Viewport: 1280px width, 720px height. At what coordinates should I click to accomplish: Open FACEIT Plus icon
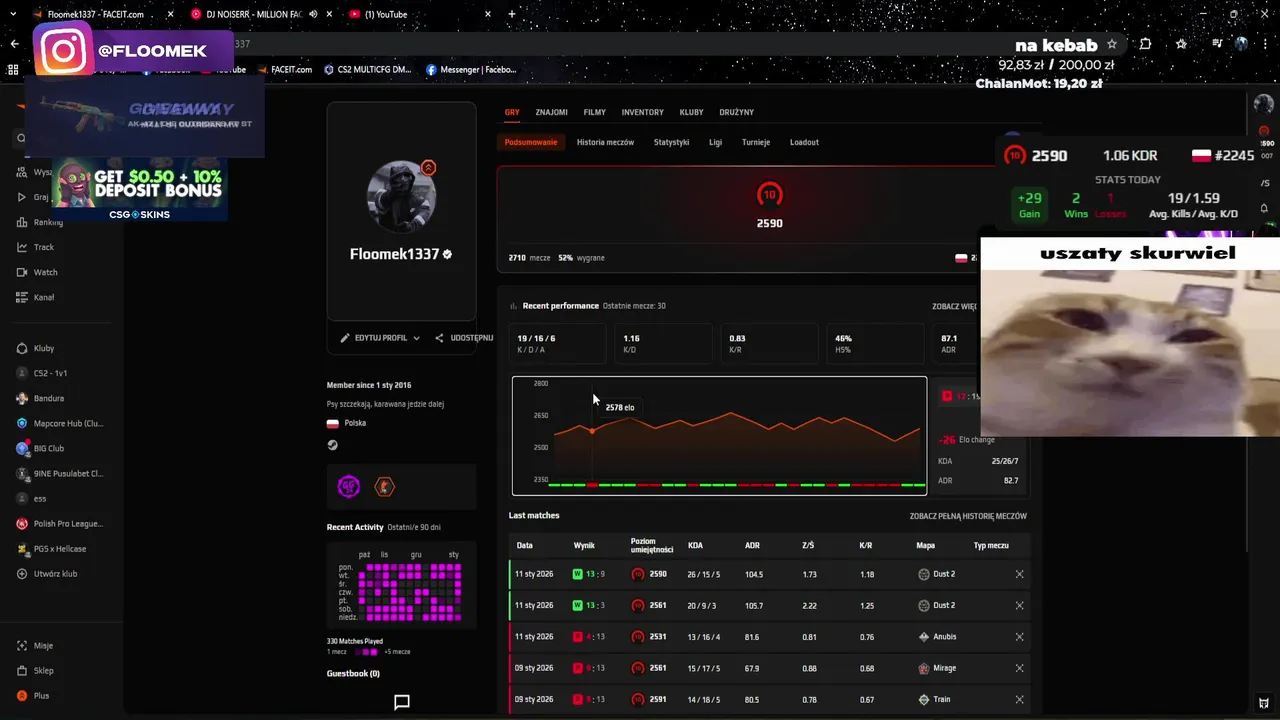22,695
